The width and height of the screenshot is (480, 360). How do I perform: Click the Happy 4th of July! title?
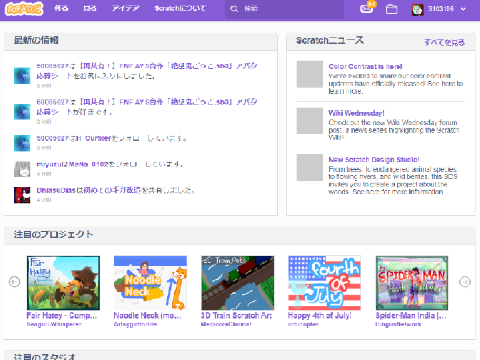pos(320,315)
